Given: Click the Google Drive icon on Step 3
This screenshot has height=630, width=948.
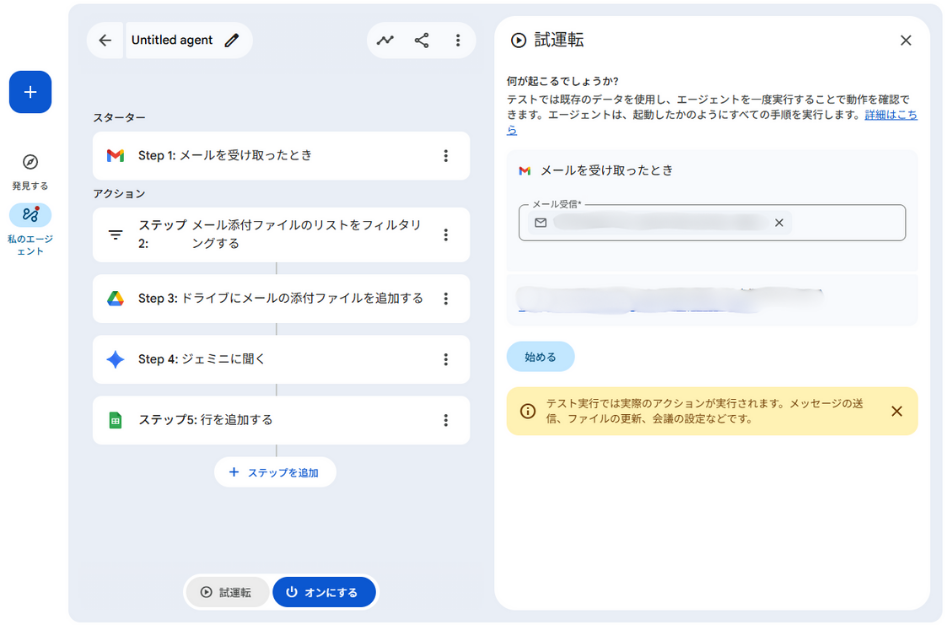Looking at the screenshot, I should pos(116,298).
